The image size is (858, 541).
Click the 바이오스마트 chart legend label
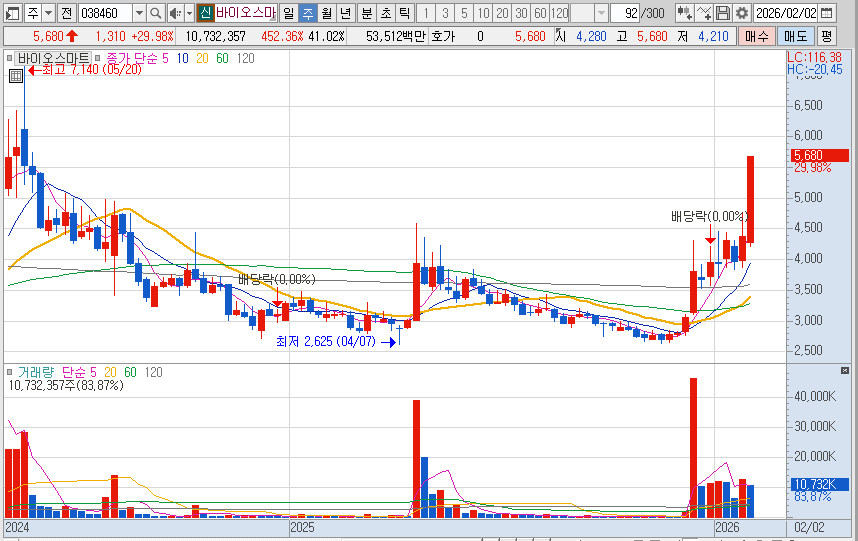(53, 58)
